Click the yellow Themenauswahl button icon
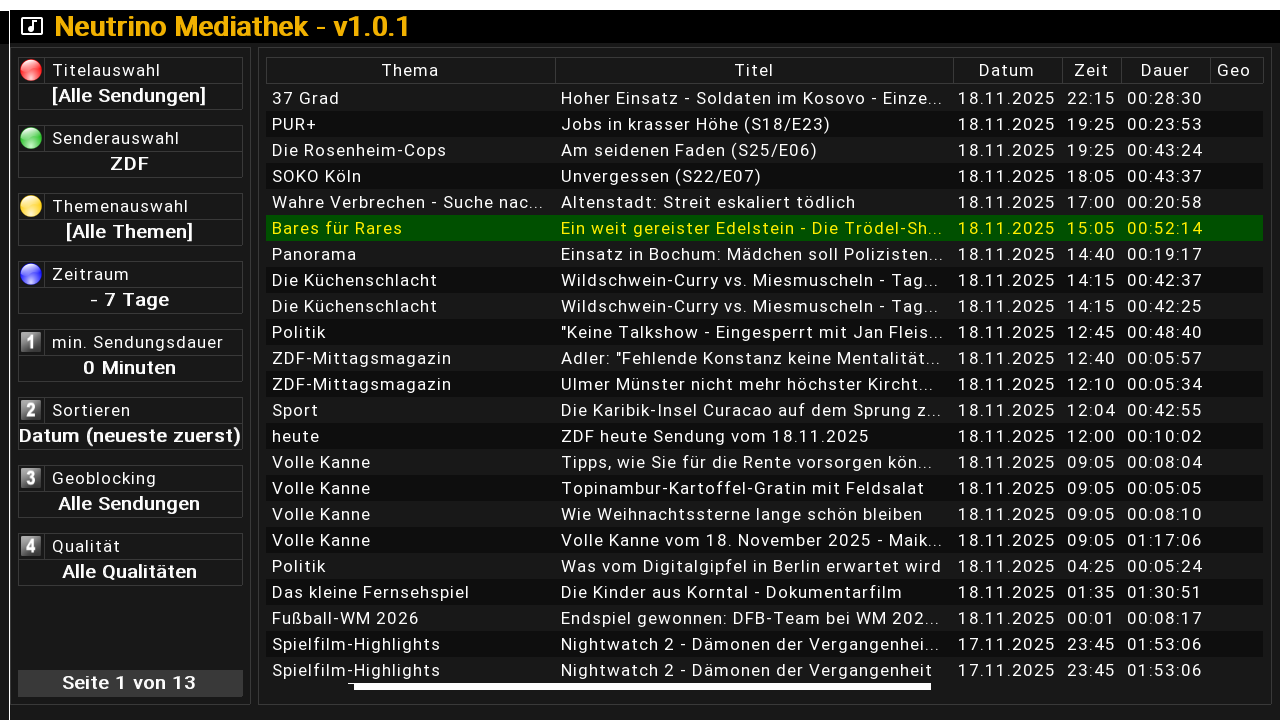Viewport: 1280px width, 720px height. point(31,206)
